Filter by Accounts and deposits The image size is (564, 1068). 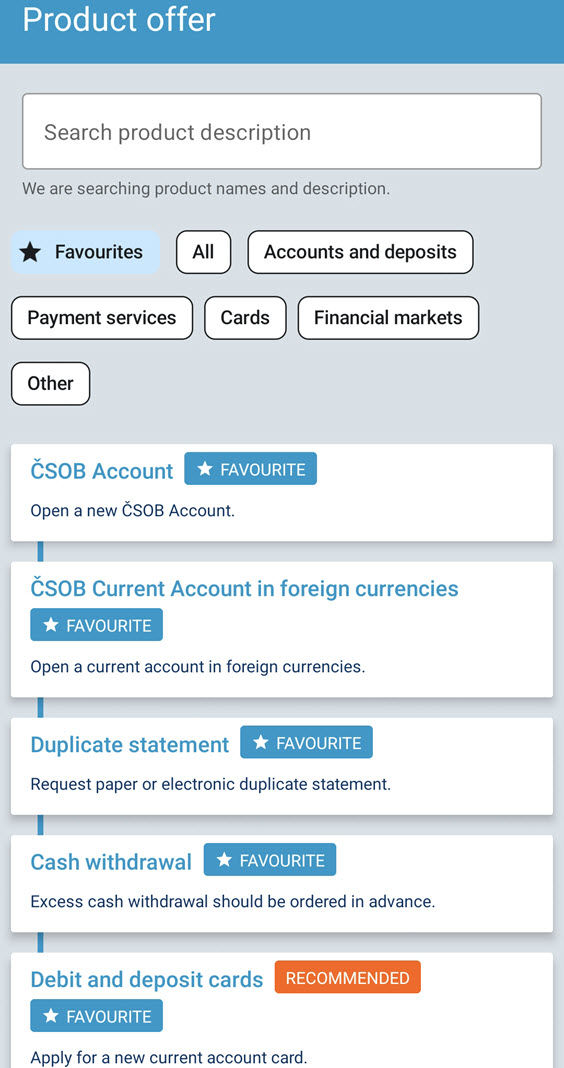point(360,252)
